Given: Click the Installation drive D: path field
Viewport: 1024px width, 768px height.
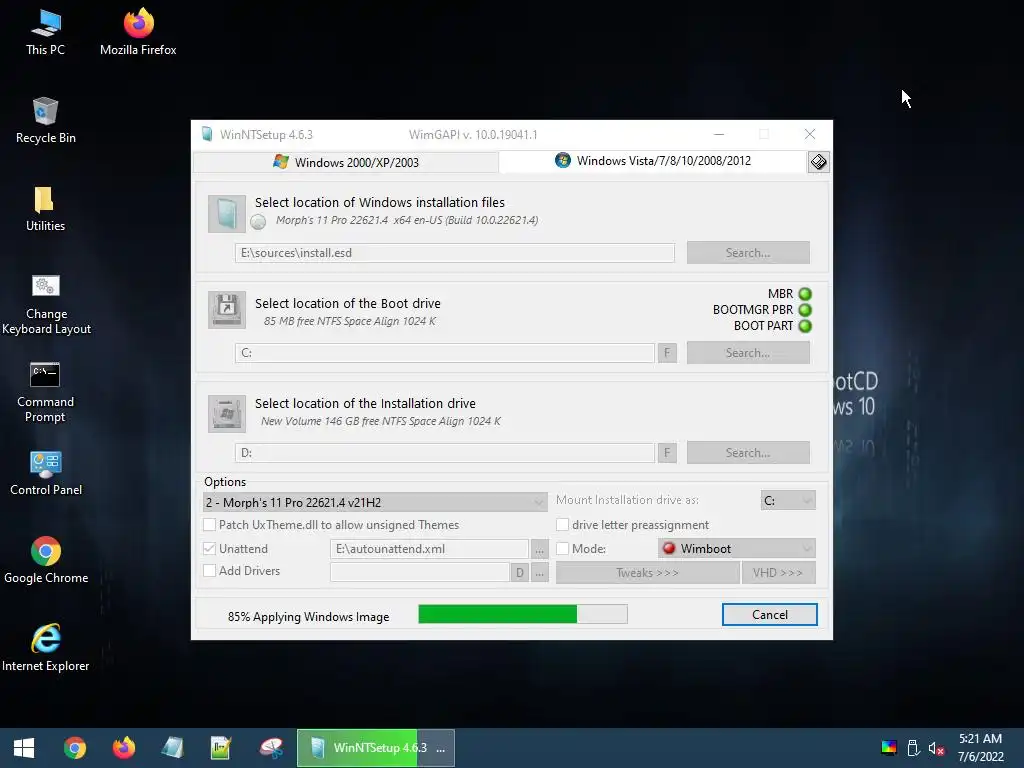Looking at the screenshot, I should click(445, 453).
